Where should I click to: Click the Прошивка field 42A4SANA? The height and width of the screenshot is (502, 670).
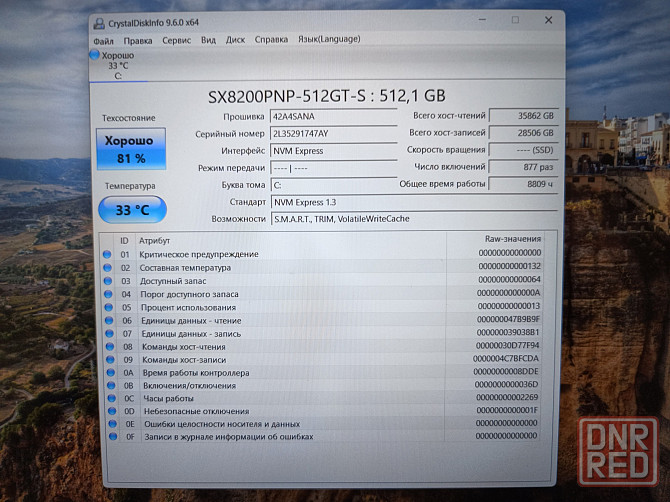pyautogui.click(x=333, y=117)
